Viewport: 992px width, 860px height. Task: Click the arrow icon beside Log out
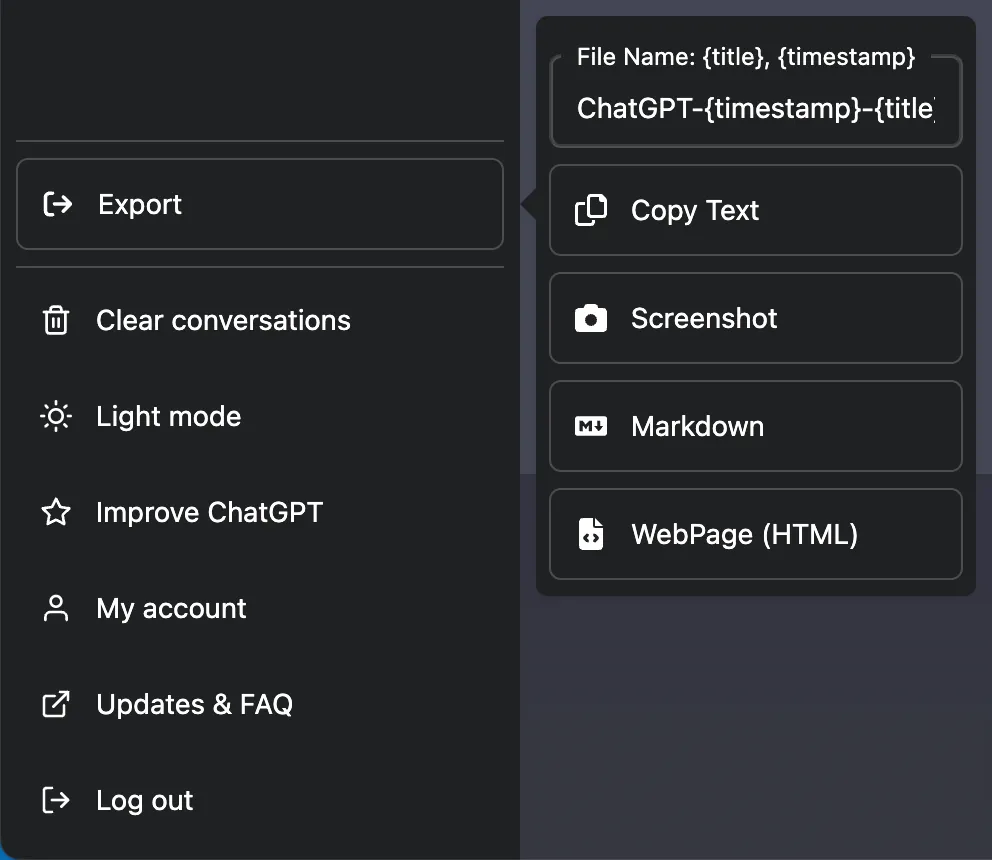tap(56, 800)
